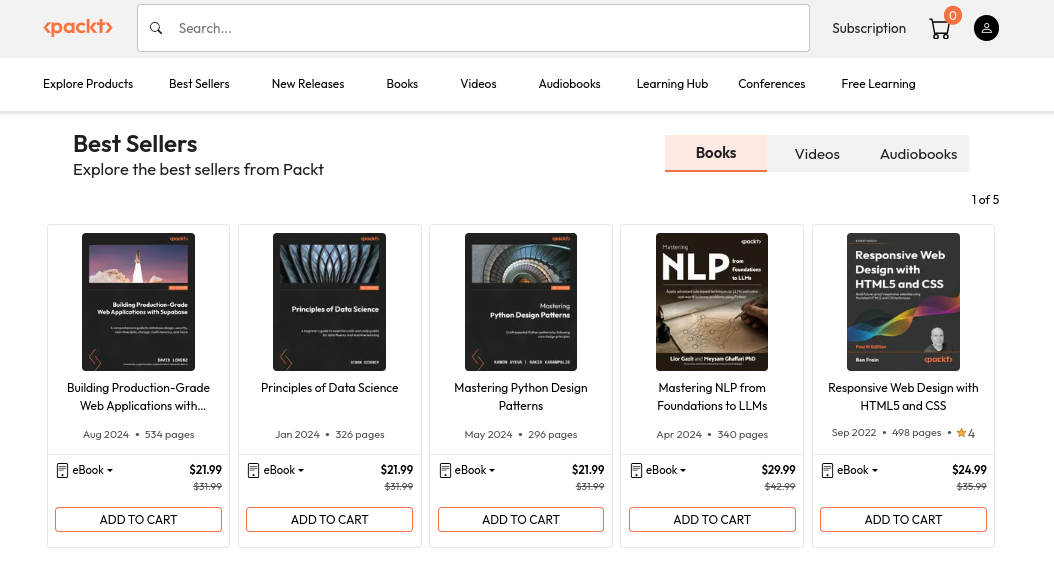Click the Search input field

[473, 28]
